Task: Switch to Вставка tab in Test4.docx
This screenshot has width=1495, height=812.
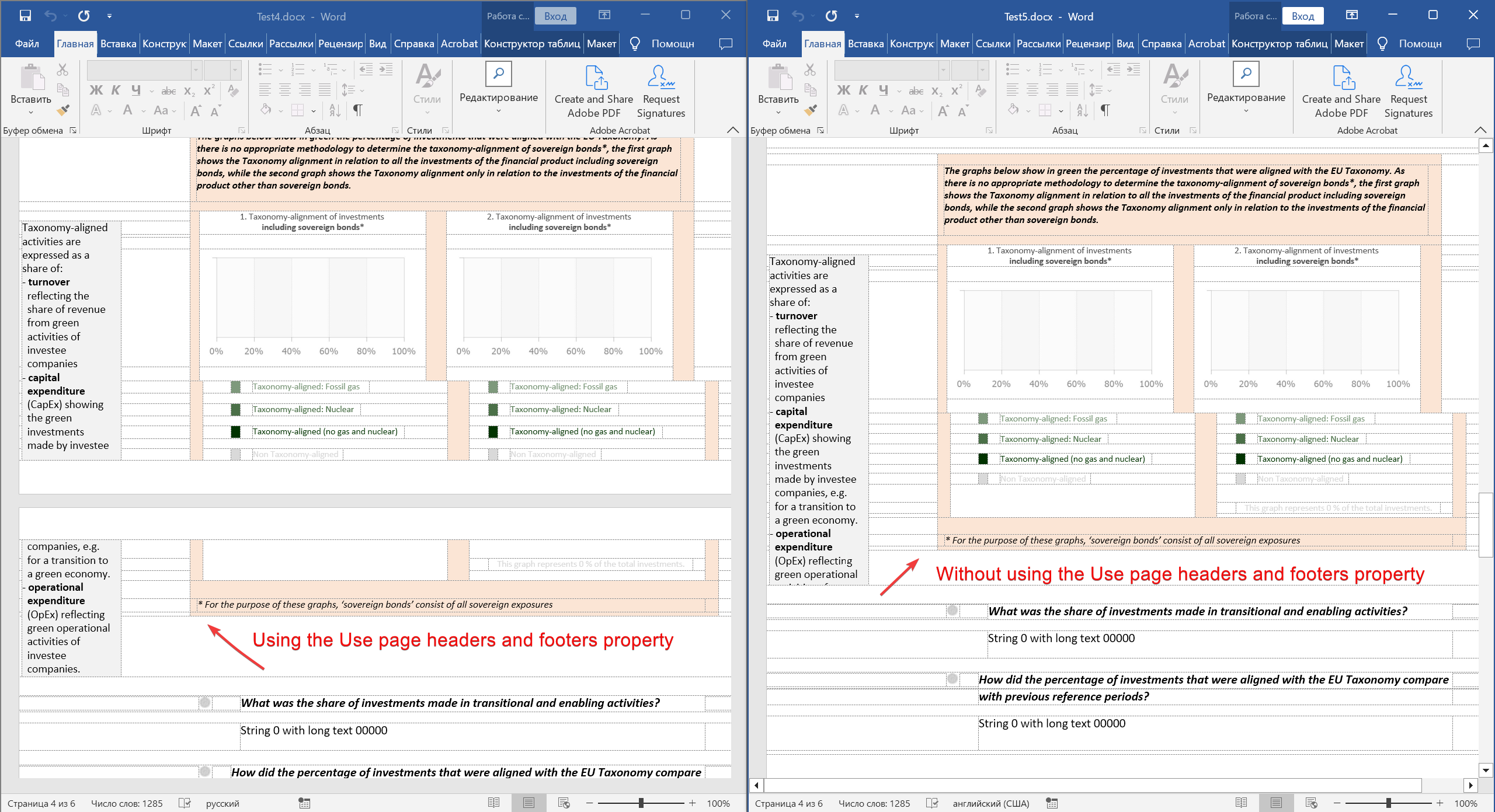Action: coord(119,44)
